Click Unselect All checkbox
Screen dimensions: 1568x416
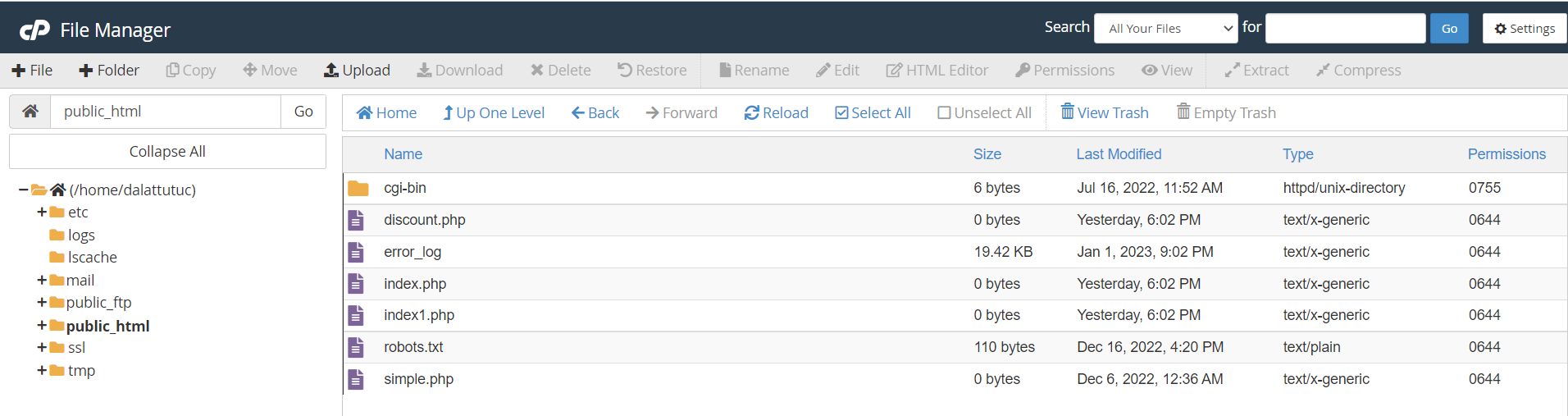(x=945, y=113)
